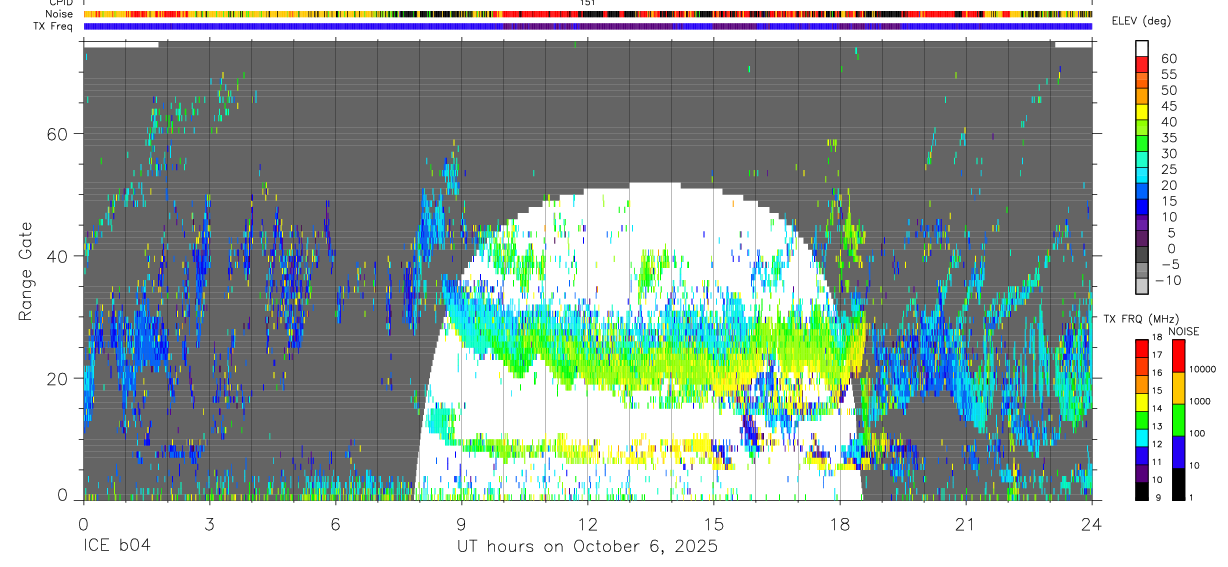Pick the yellow NOISE bar segment above 1000
1228x567 pixels.
(x=1178, y=388)
